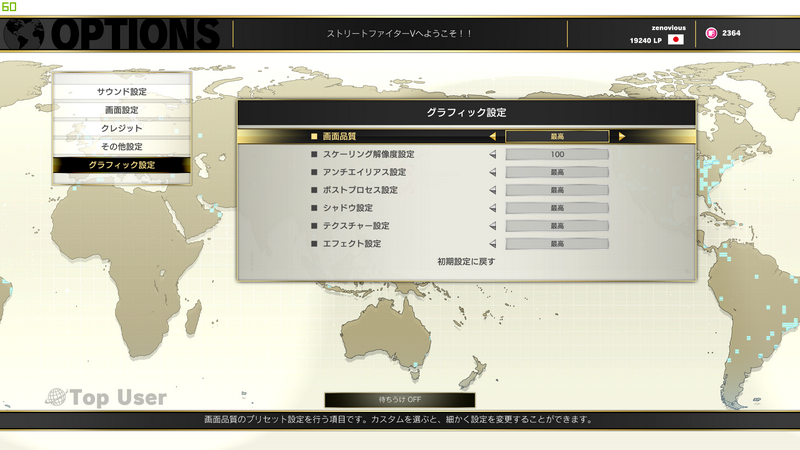
Task: Click the スケーリング解像度設定 row label
Action: (x=368, y=154)
